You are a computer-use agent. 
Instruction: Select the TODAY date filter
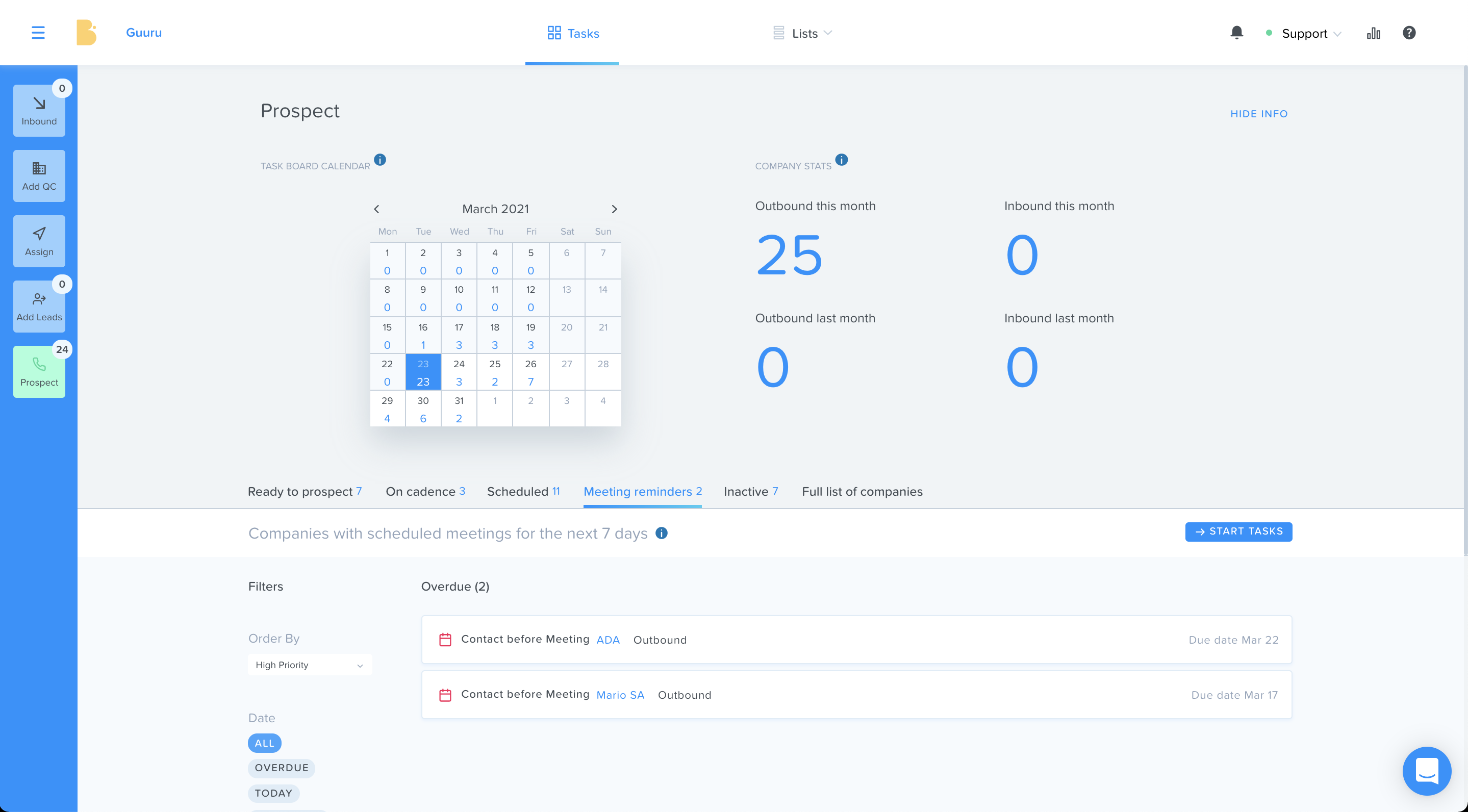(x=273, y=793)
